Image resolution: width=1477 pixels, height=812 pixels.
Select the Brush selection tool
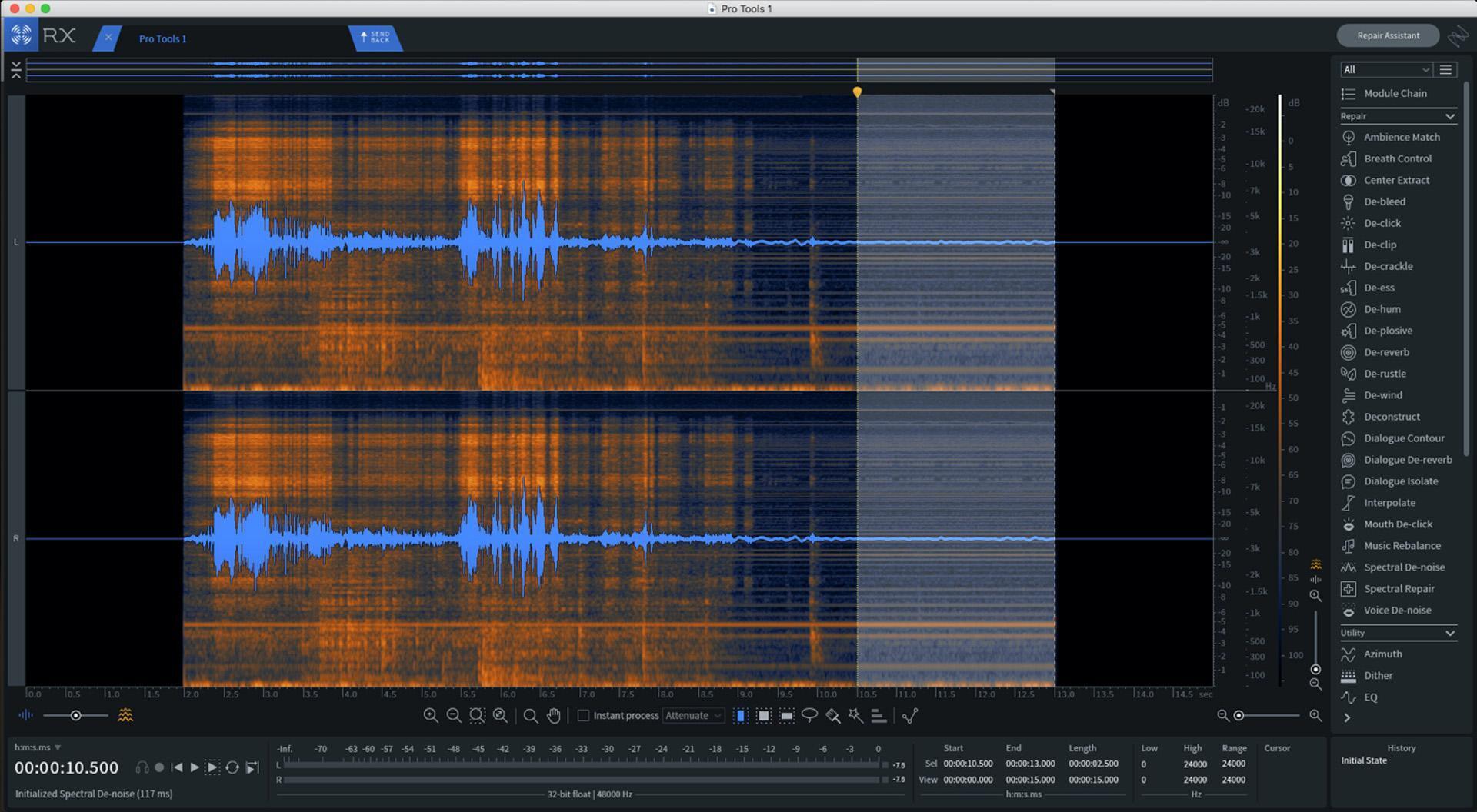pyautogui.click(x=833, y=715)
